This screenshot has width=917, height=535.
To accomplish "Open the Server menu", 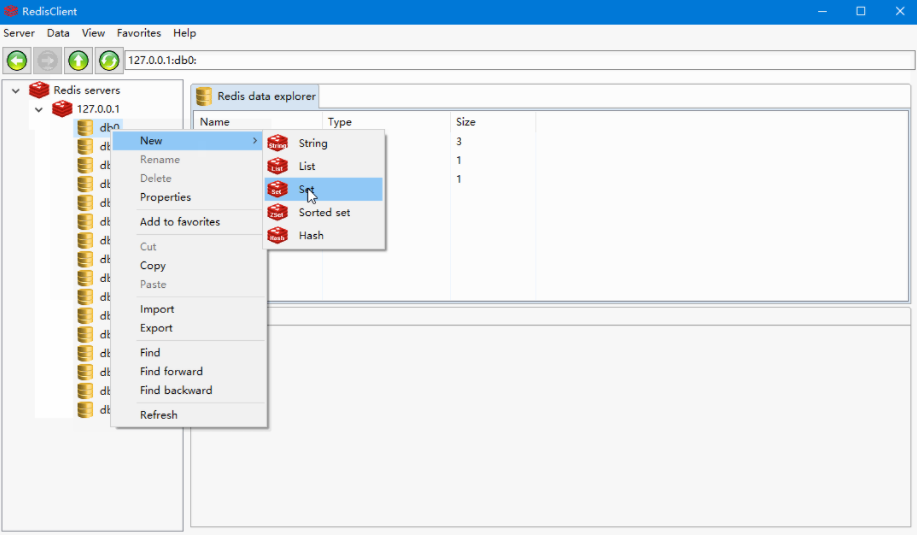I will [19, 33].
